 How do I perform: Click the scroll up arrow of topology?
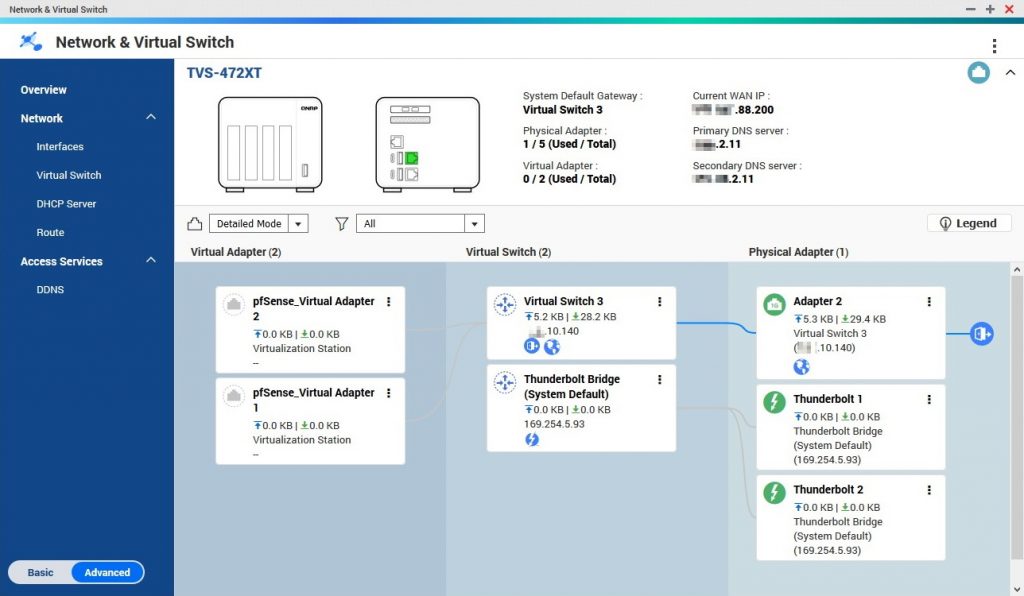point(1017,269)
